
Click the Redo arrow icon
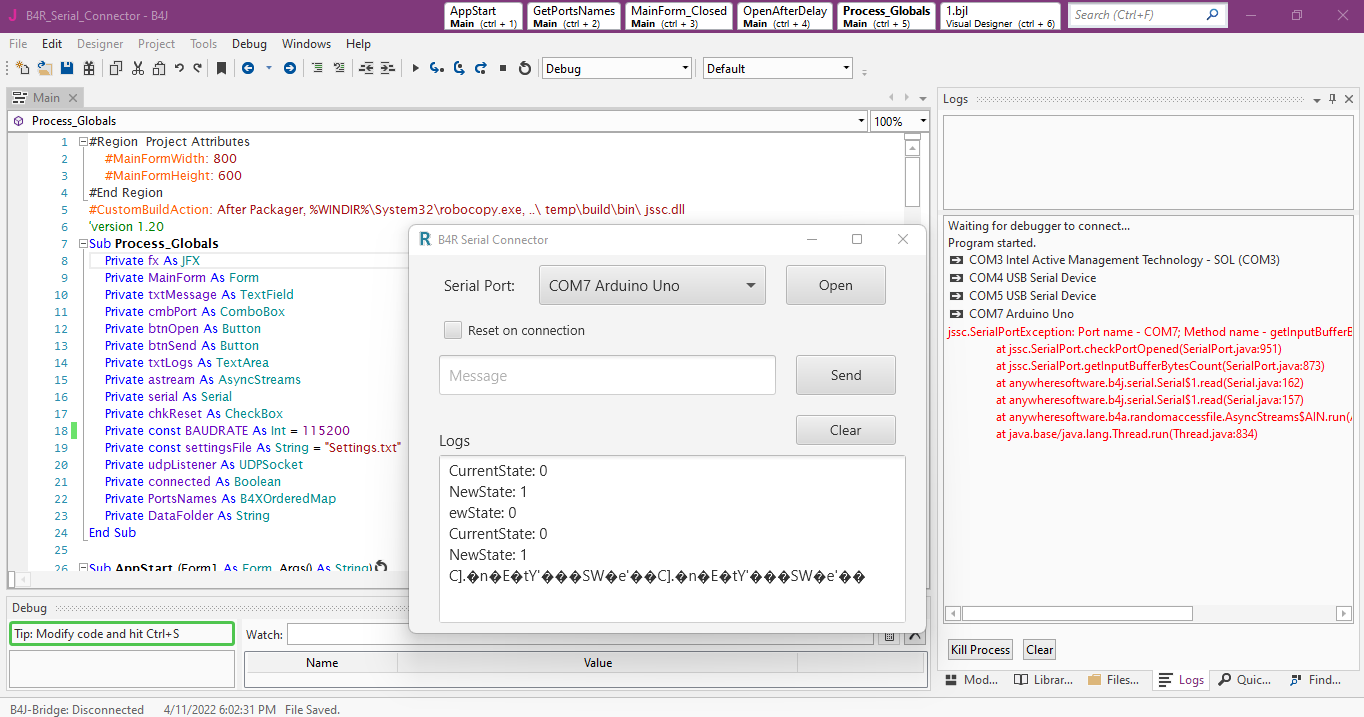tap(198, 68)
